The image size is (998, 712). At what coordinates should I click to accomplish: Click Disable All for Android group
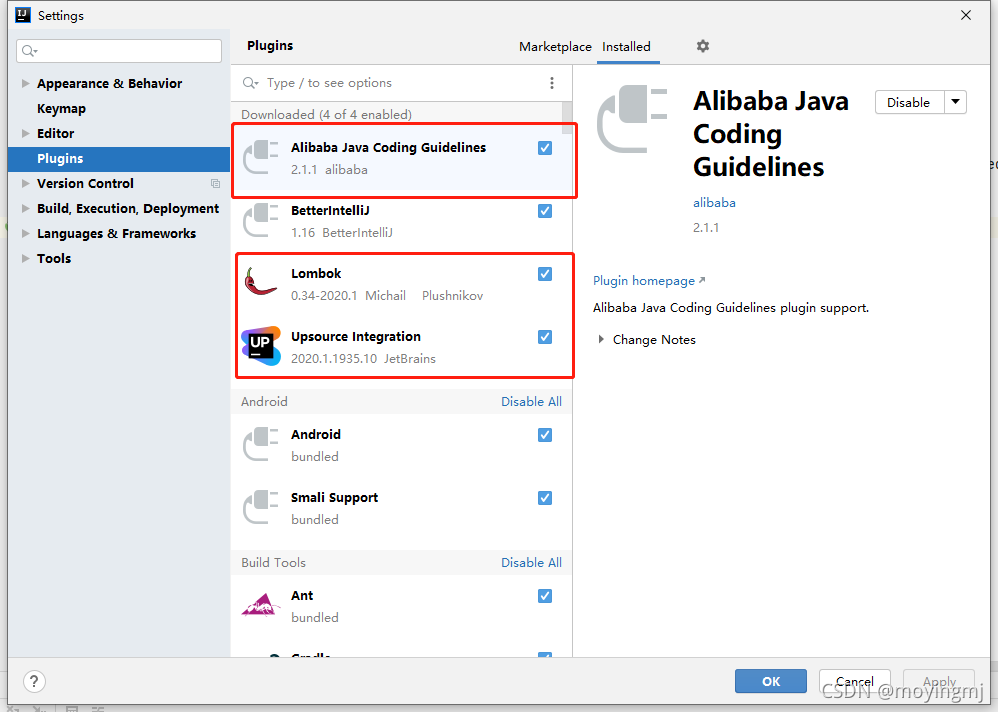[531, 401]
